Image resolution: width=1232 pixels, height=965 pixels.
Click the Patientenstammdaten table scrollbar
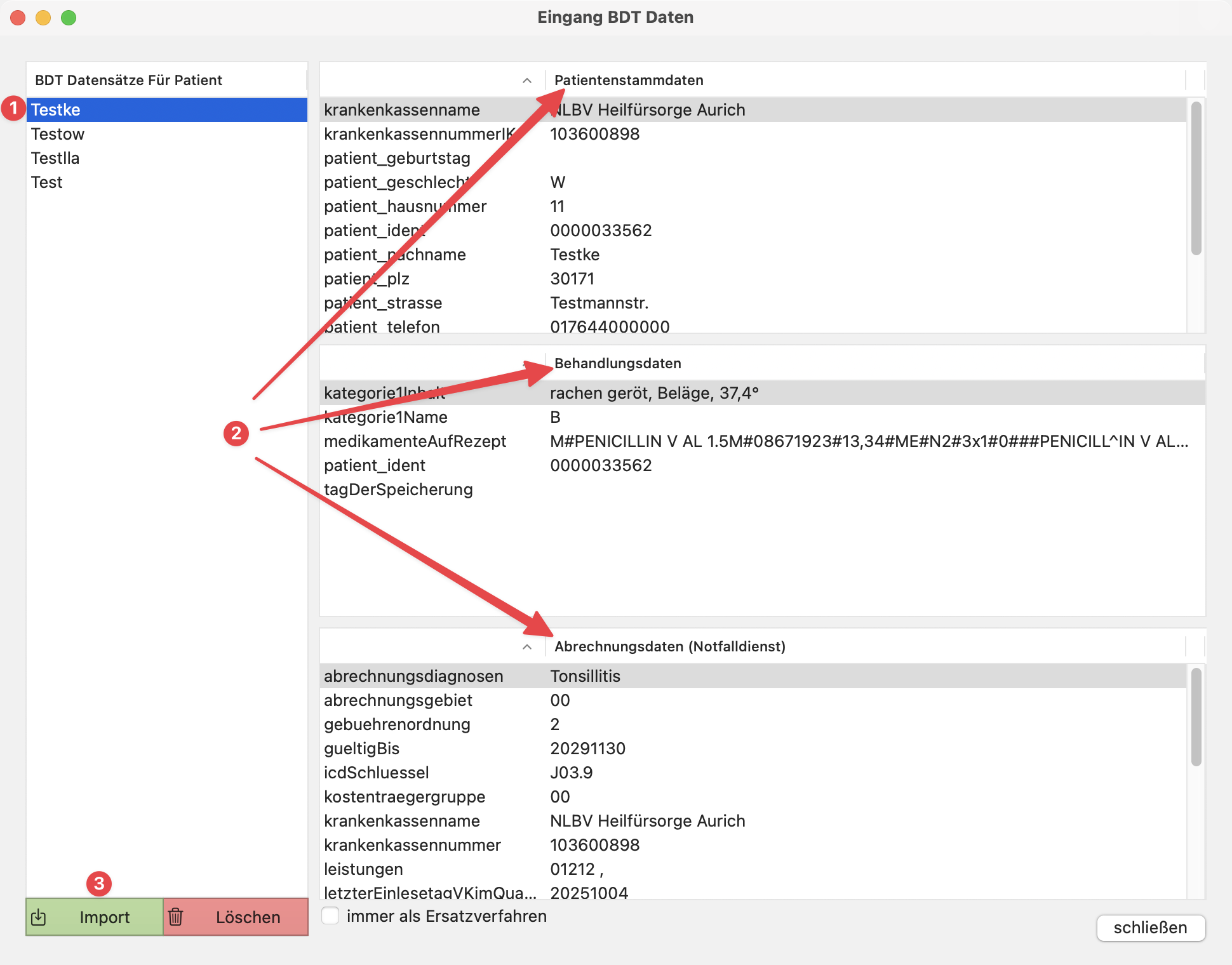[1196, 178]
